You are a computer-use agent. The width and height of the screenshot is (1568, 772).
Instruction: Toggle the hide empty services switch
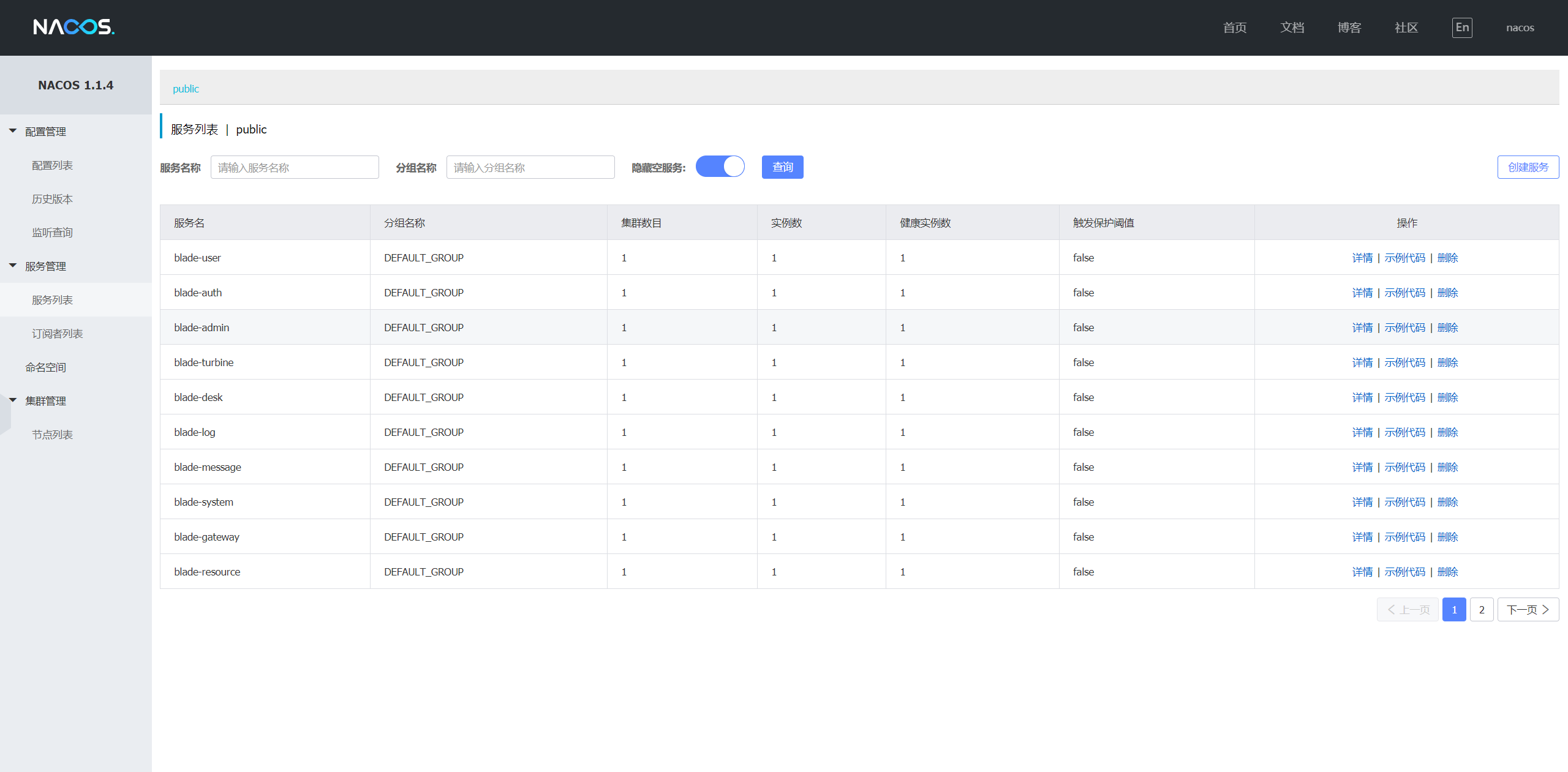720,167
